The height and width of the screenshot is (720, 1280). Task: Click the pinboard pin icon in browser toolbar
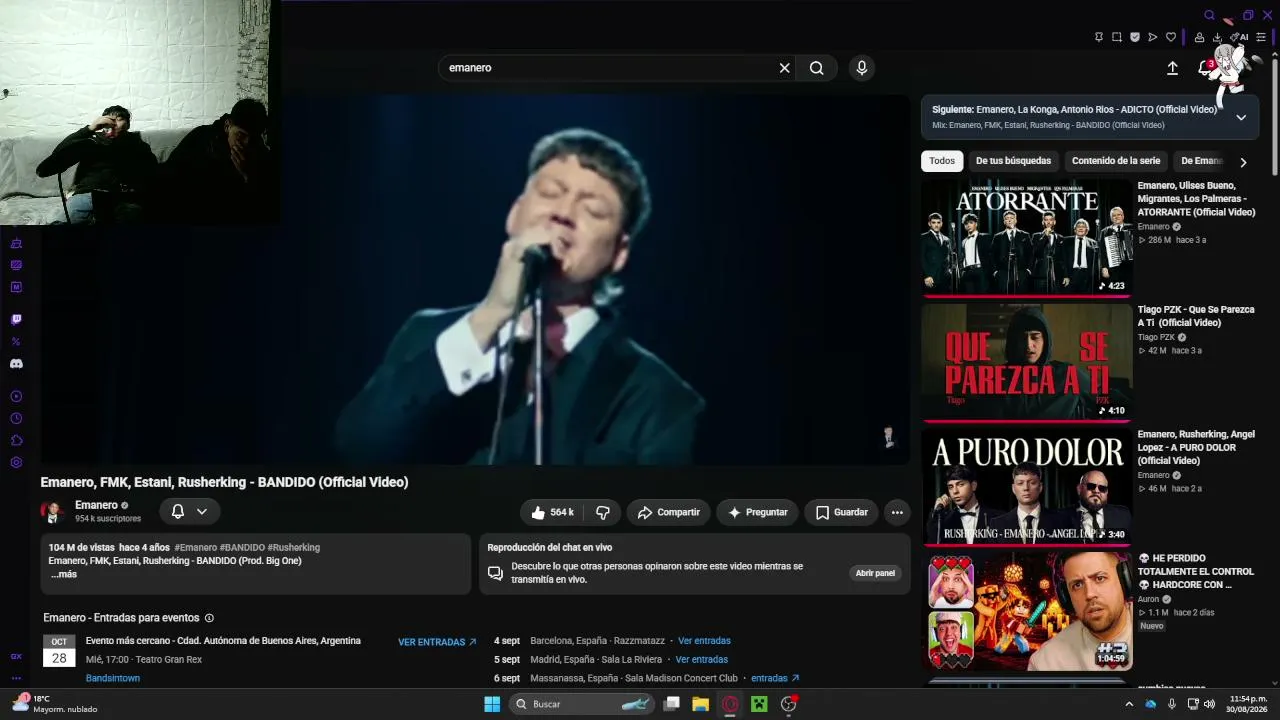(x=1099, y=37)
